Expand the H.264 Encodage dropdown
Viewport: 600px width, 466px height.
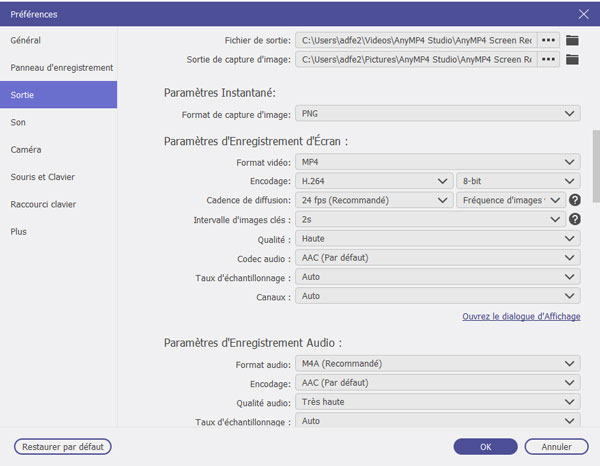tap(373, 181)
